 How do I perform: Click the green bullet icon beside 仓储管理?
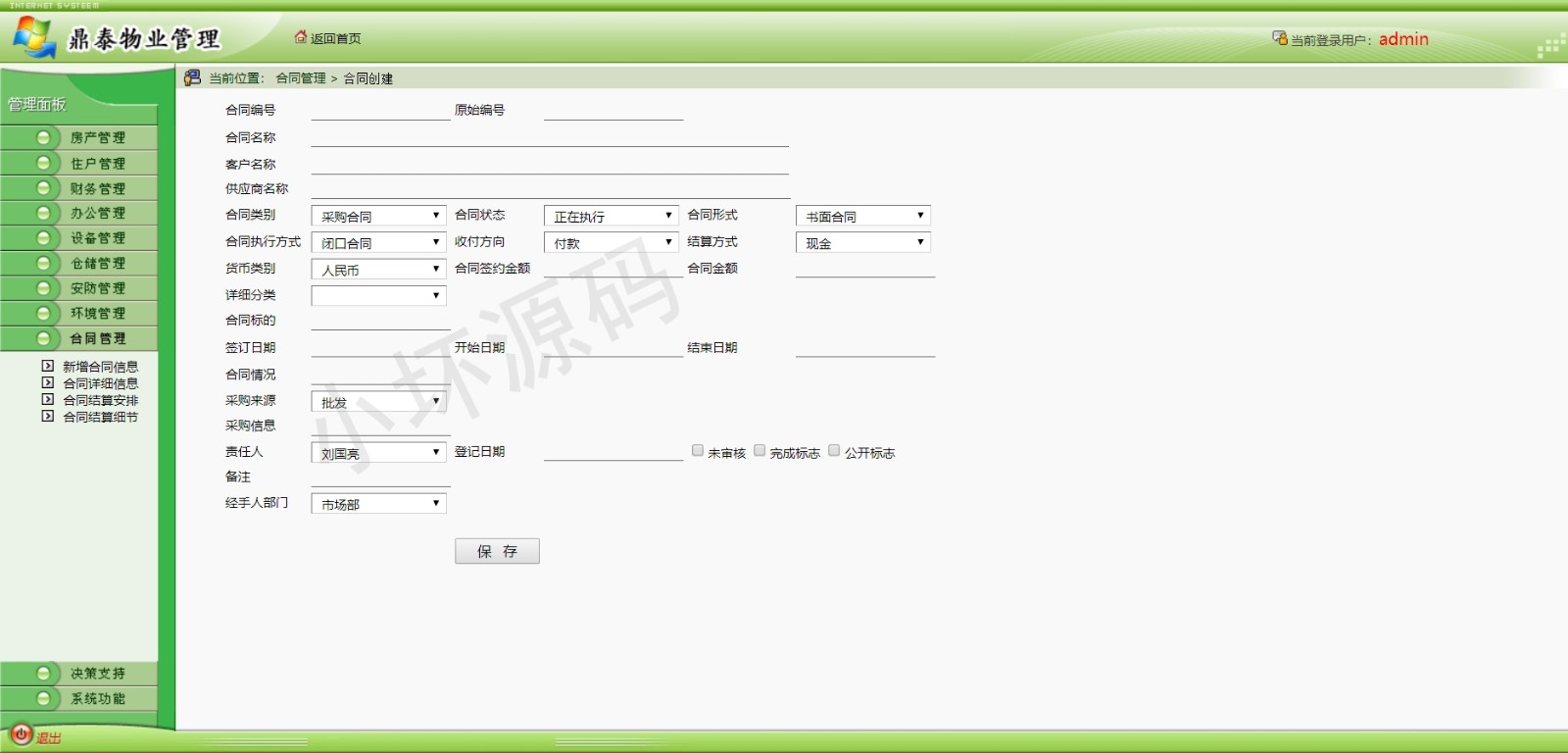click(x=43, y=263)
